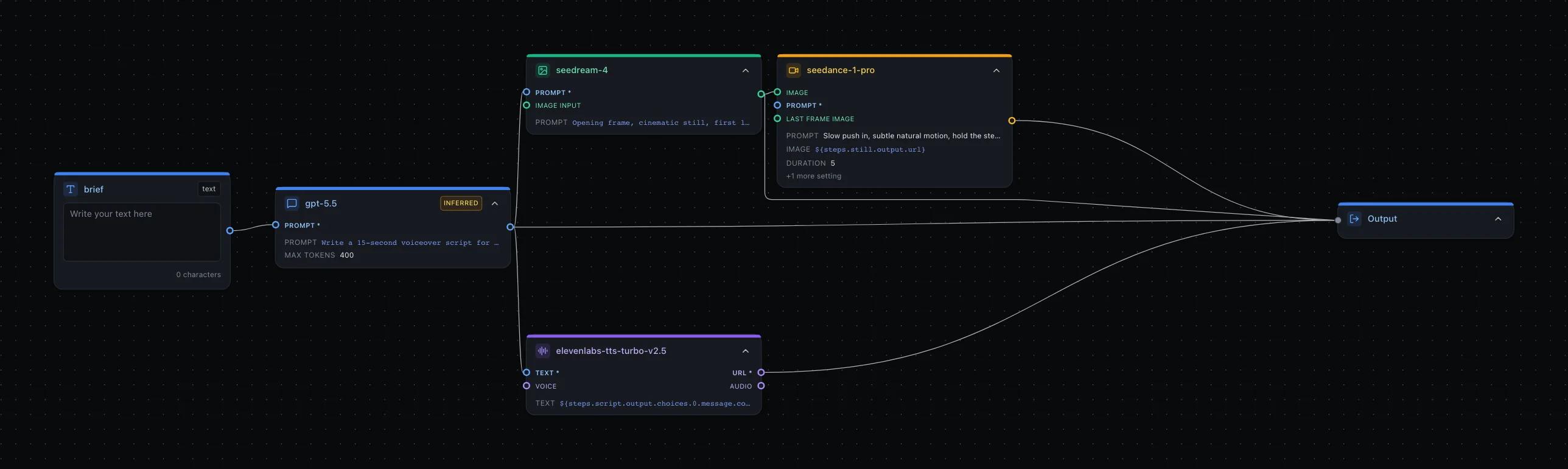This screenshot has height=469, width=1568.
Task: Focus the 'Write your text here' field
Action: pyautogui.click(x=142, y=232)
